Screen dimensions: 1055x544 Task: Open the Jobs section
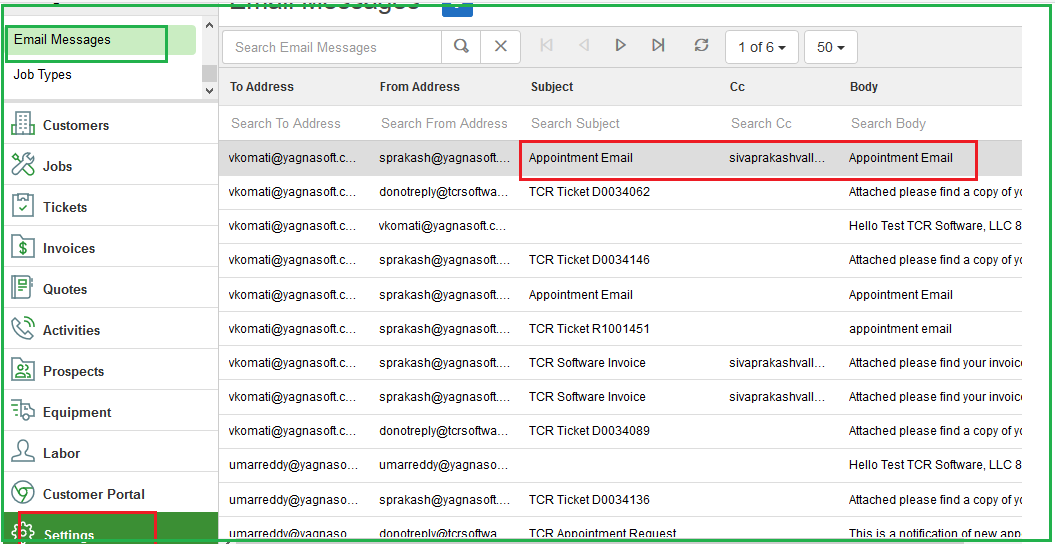click(58, 166)
